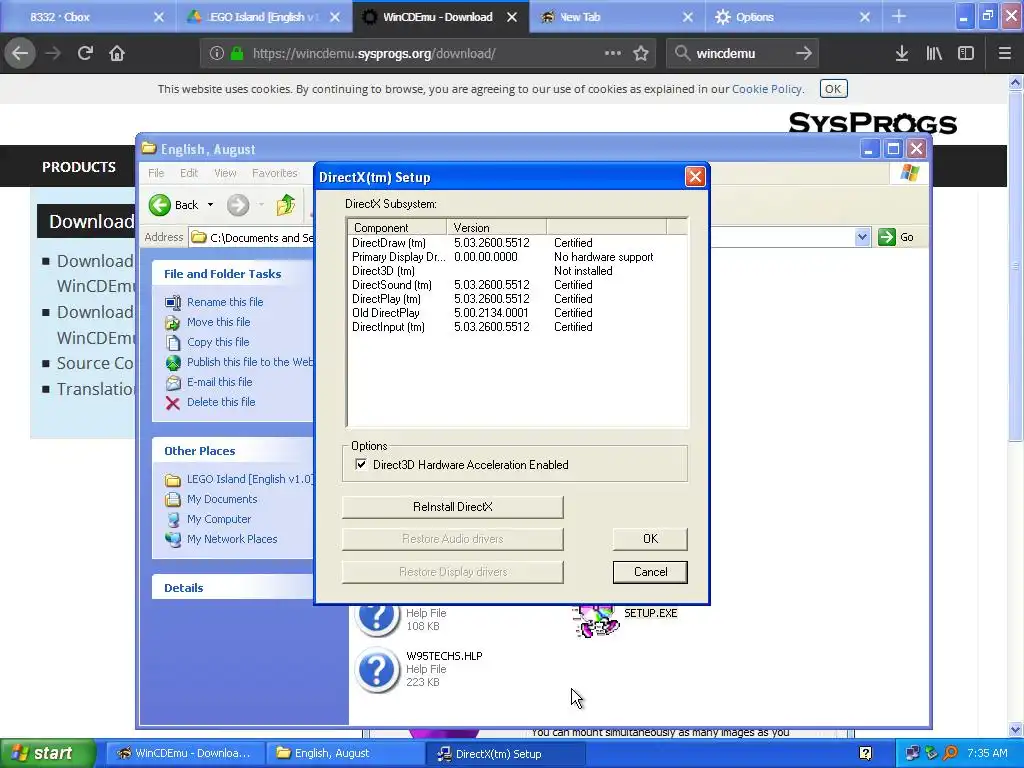Toggle the Firefox sidebar icon
Viewport: 1024px width, 768px height.
click(966, 54)
